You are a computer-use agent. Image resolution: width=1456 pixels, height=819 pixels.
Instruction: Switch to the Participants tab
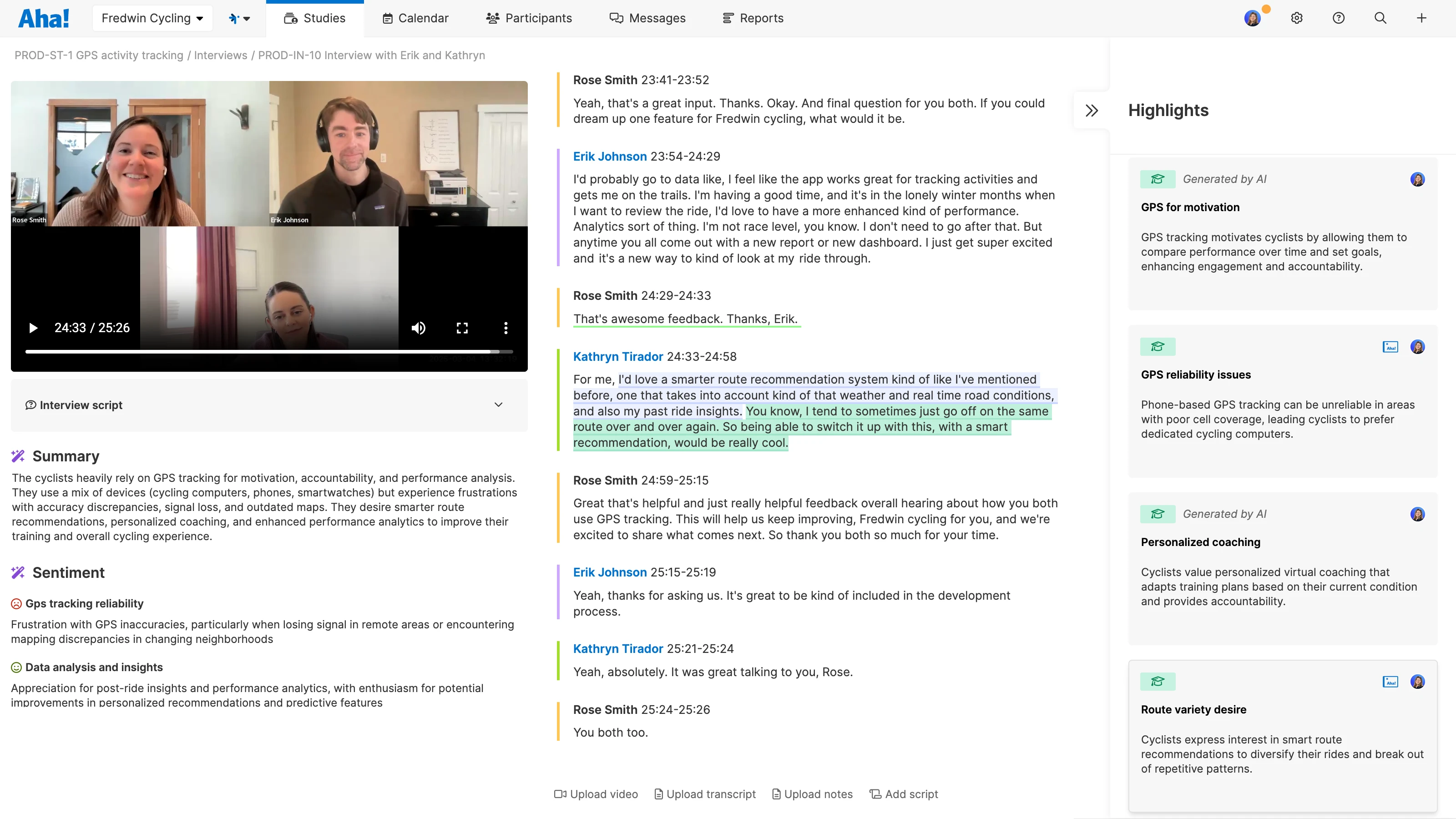529,18
